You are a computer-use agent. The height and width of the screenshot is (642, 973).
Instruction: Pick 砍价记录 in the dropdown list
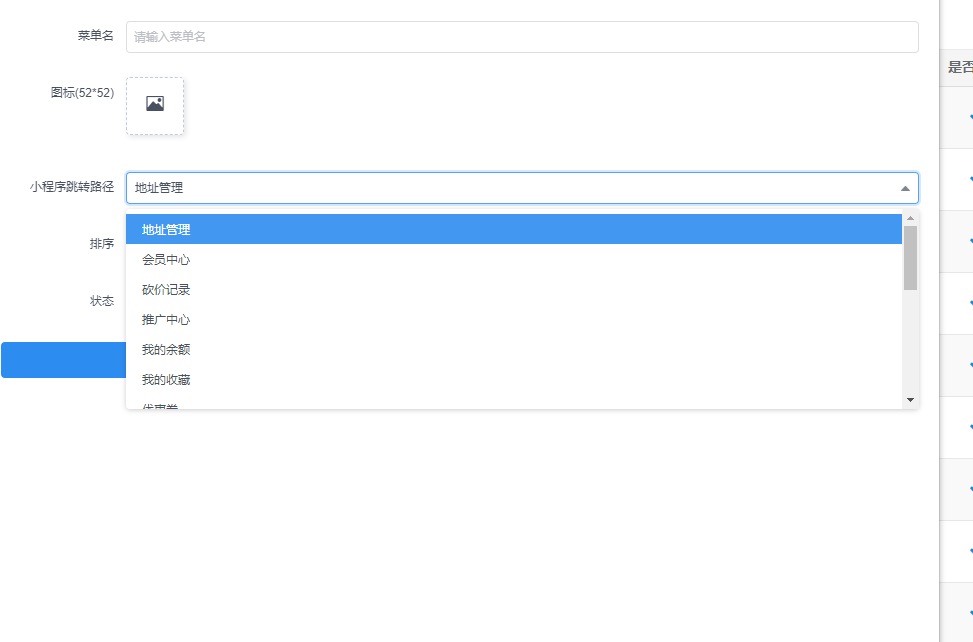pos(166,290)
